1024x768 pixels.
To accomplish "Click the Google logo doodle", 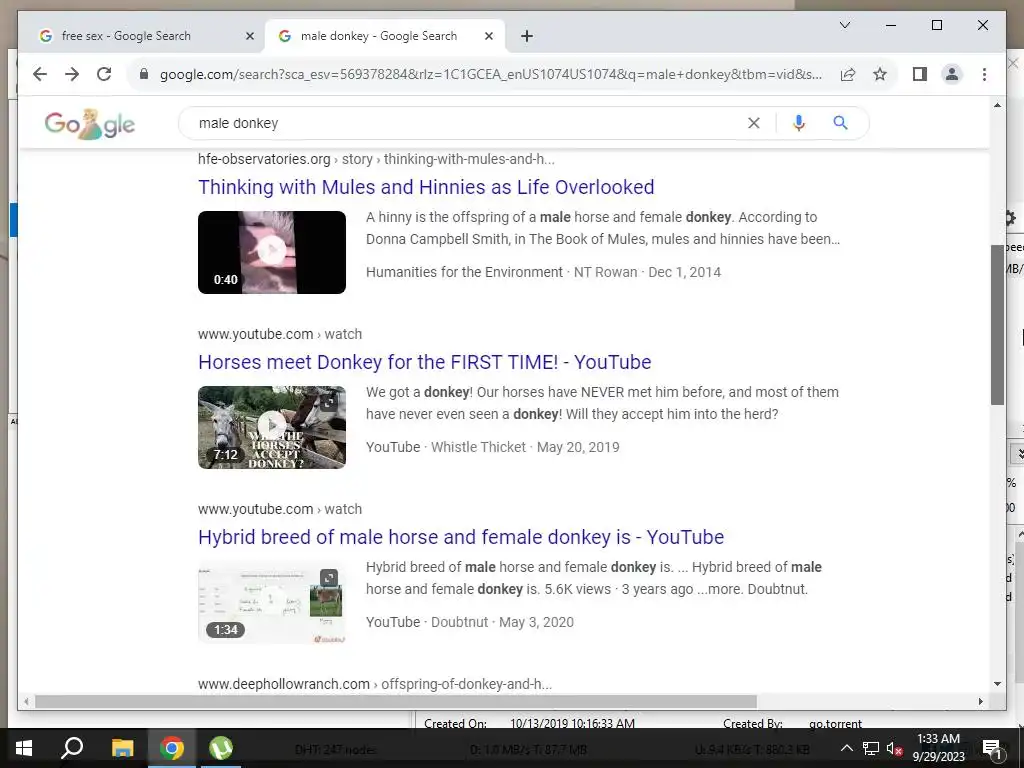I will tap(89, 123).
